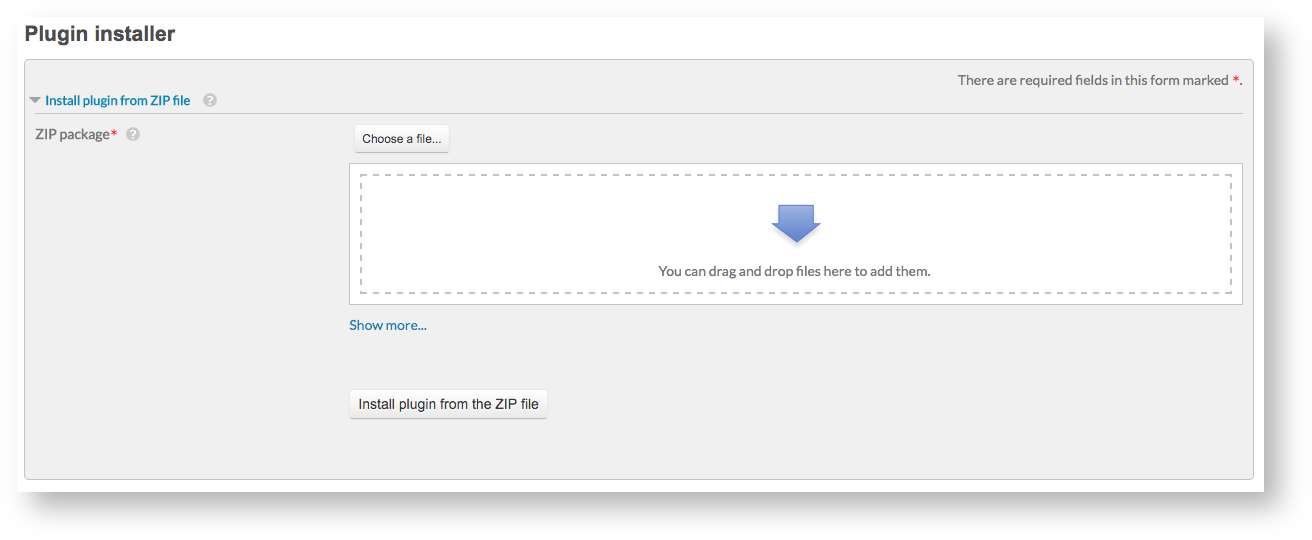Click the blue download arrow in drop area
Viewport: 1312px width, 540px height.
pos(796,223)
